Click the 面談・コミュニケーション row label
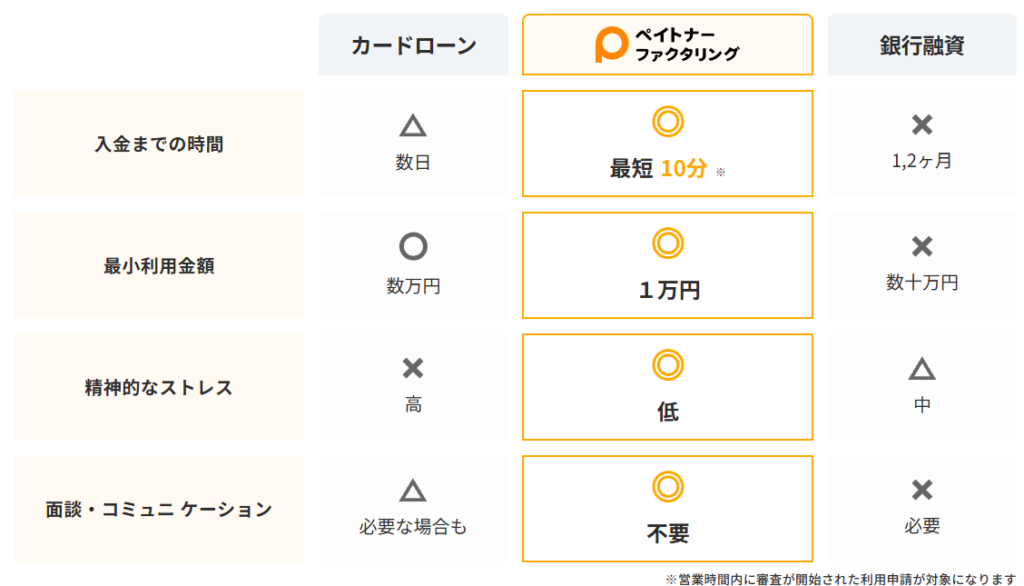Viewport: 1024px width, 586px height. (x=159, y=509)
